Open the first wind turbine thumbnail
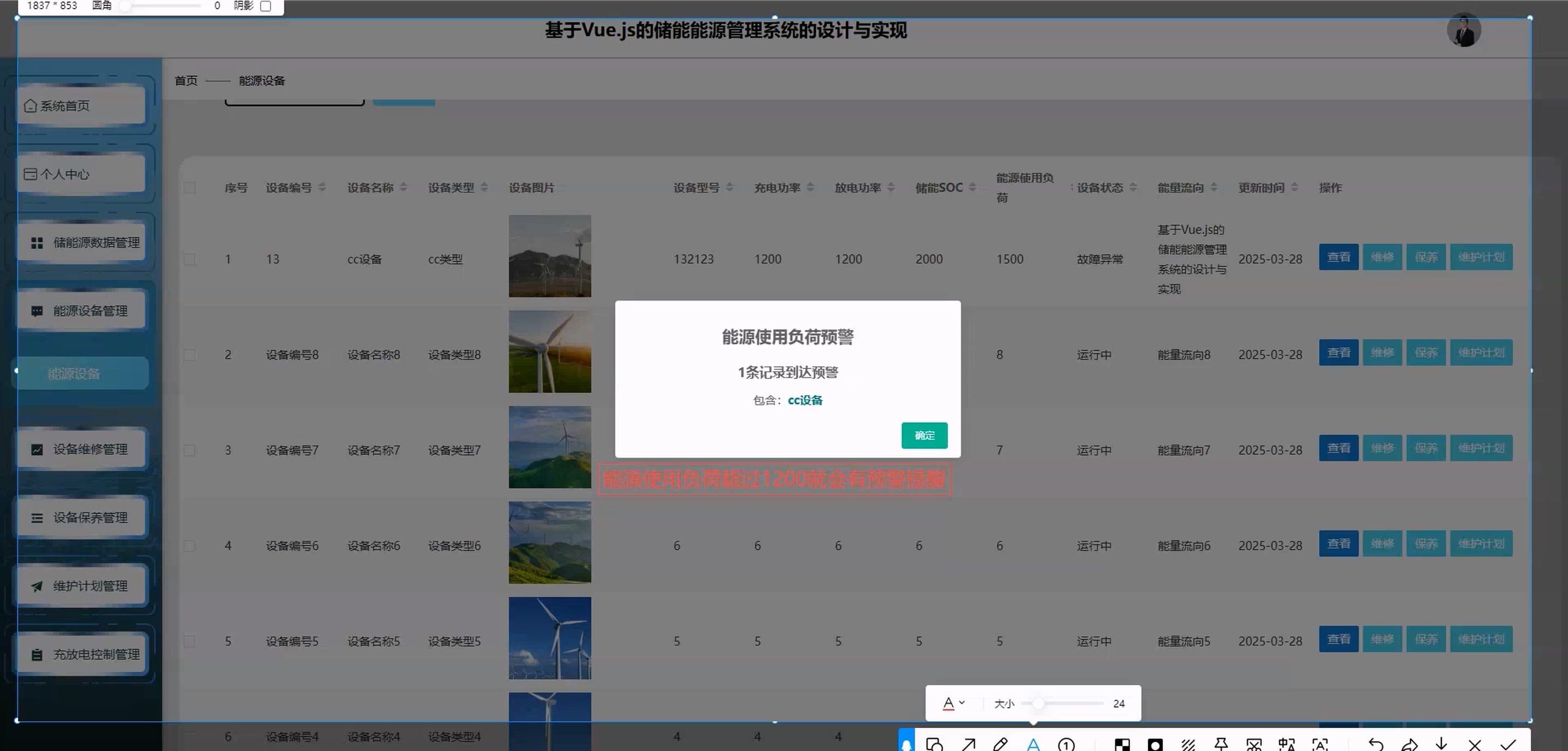 click(x=549, y=256)
